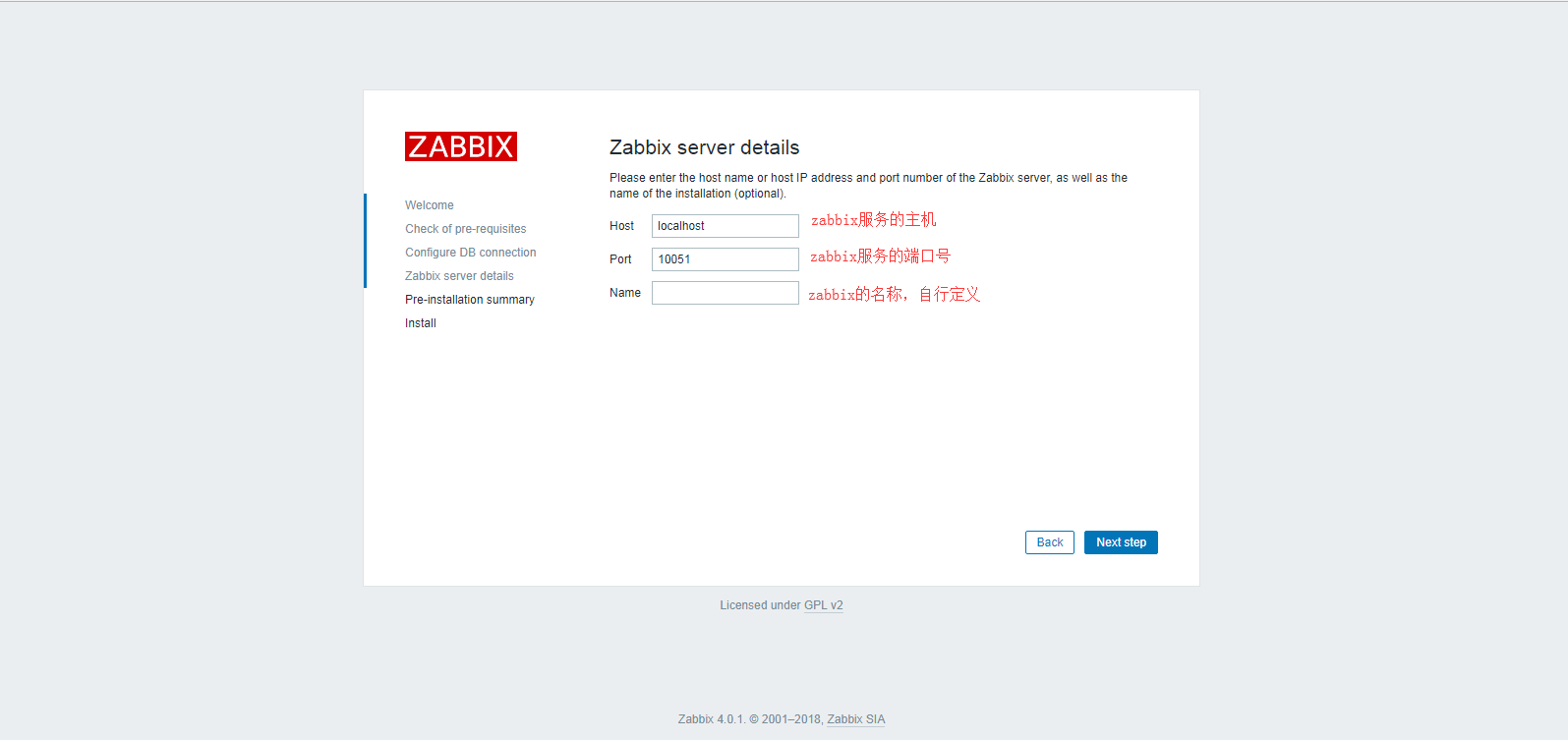The width and height of the screenshot is (1568, 740).
Task: Open the GPL v2 license link
Action: click(x=824, y=605)
